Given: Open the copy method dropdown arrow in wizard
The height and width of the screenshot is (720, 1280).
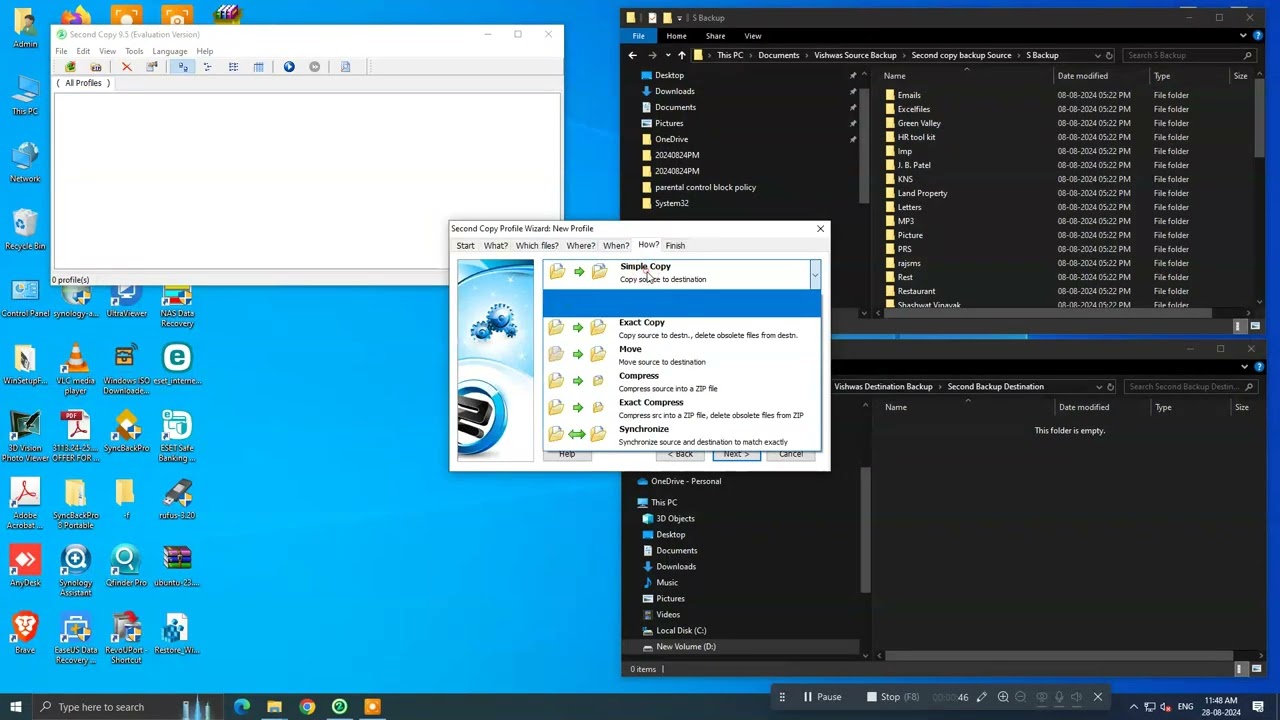Looking at the screenshot, I should [x=815, y=273].
